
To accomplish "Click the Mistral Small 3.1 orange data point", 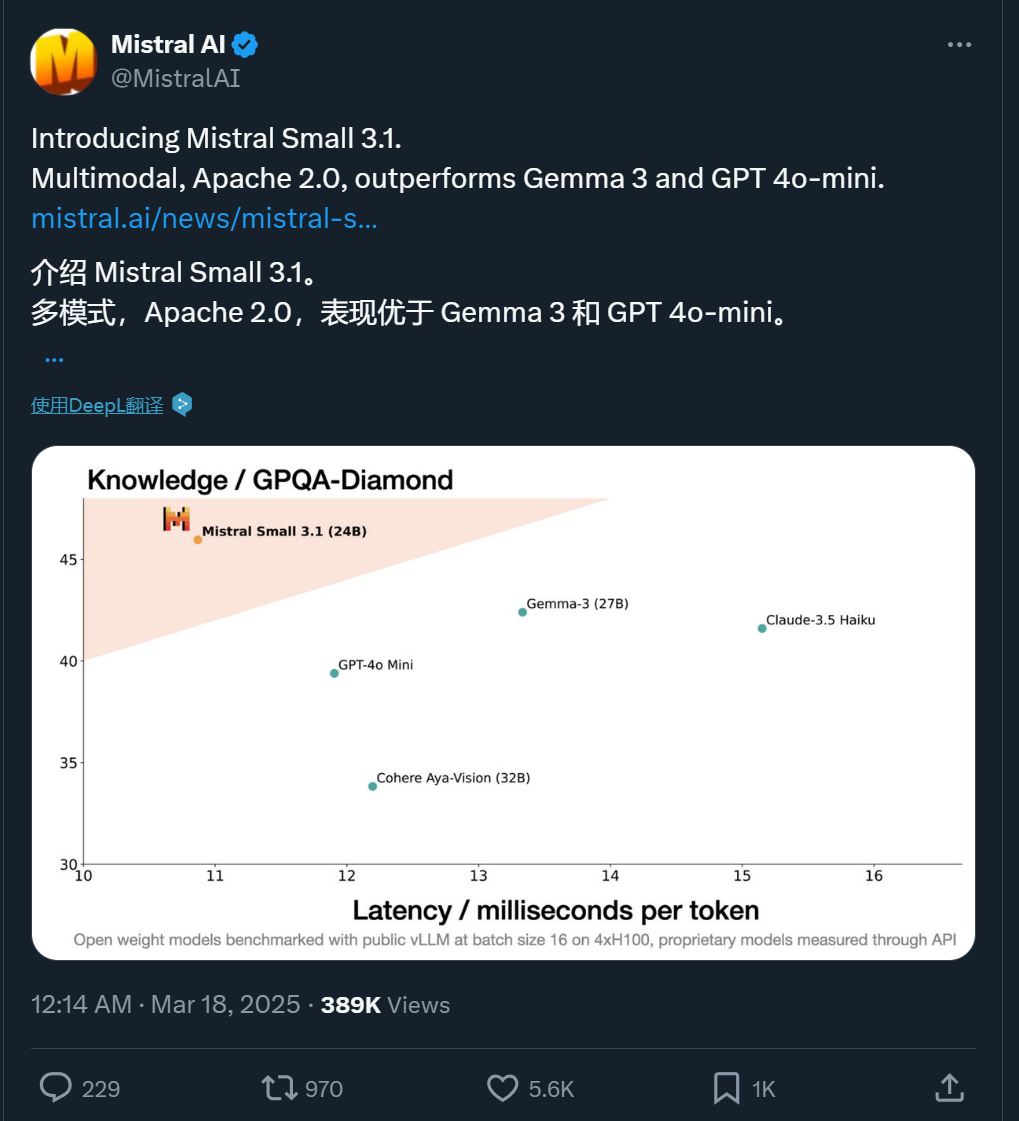I will point(198,540).
